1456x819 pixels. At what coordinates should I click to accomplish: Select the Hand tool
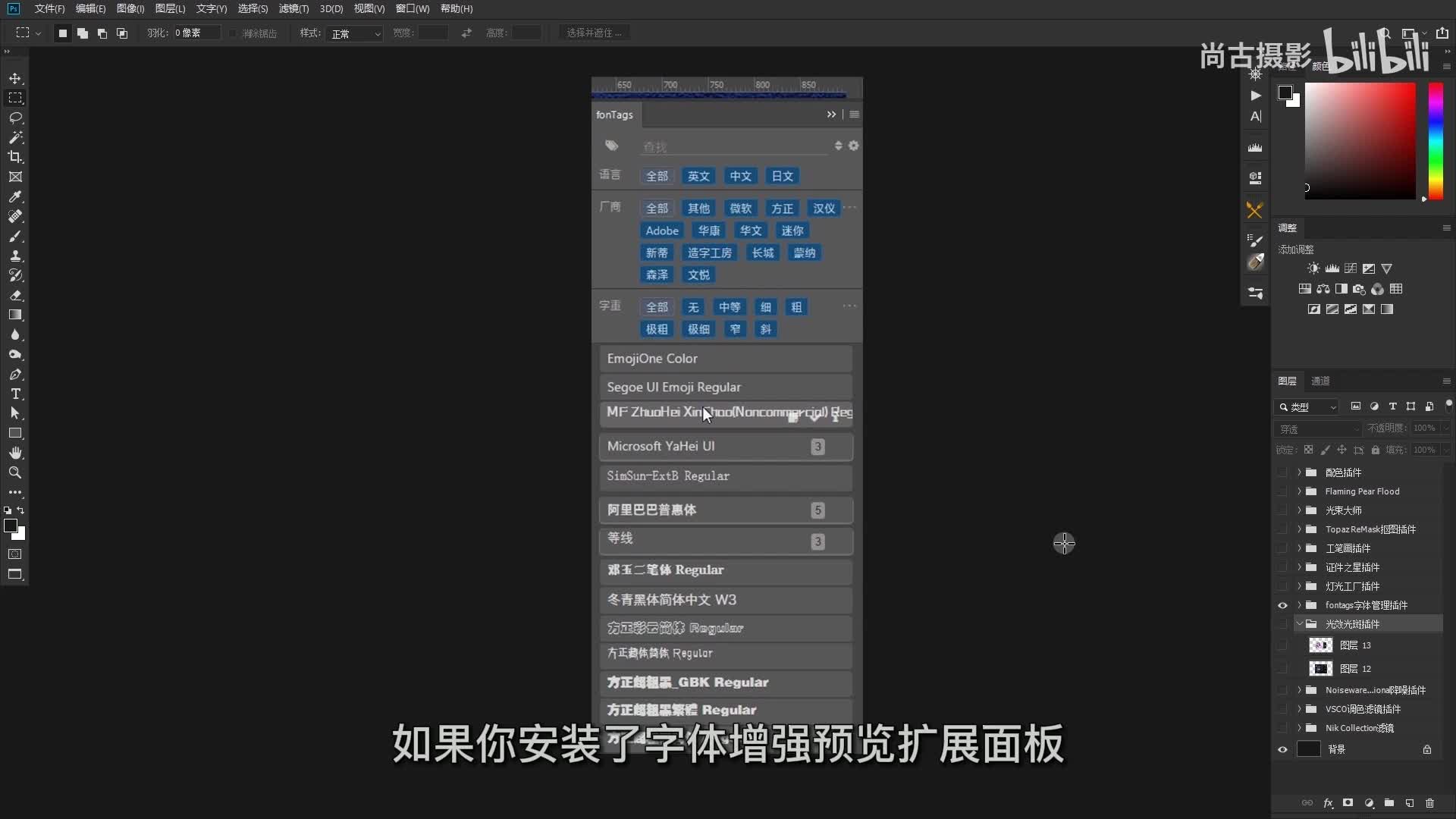coord(15,453)
